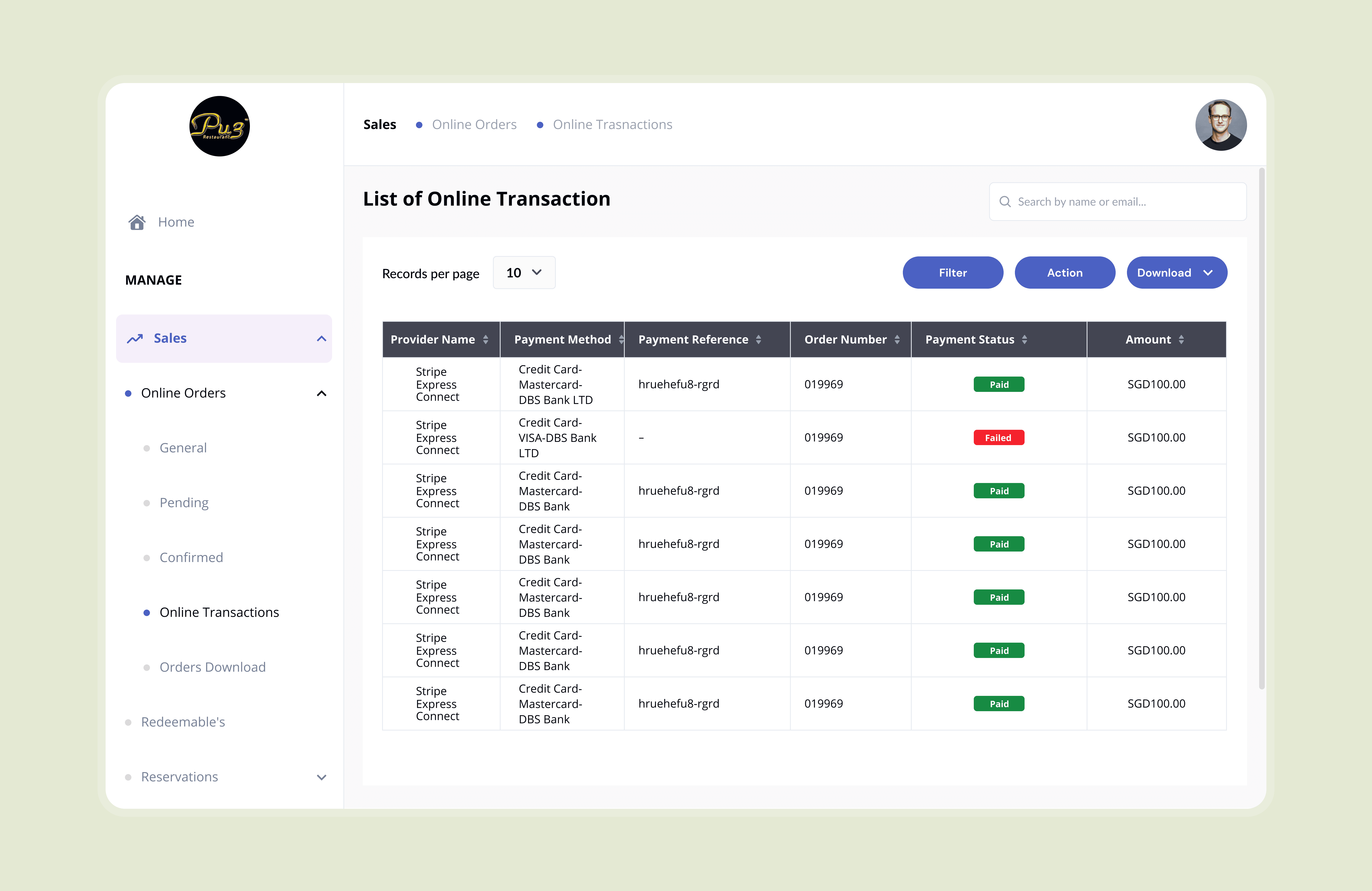1372x891 pixels.
Task: Sort by Provider Name column arrows
Action: click(x=486, y=340)
